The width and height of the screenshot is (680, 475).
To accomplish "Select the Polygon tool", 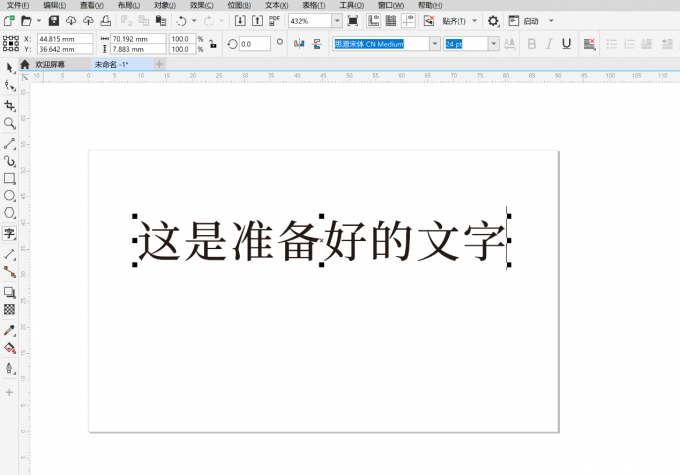I will [10, 213].
